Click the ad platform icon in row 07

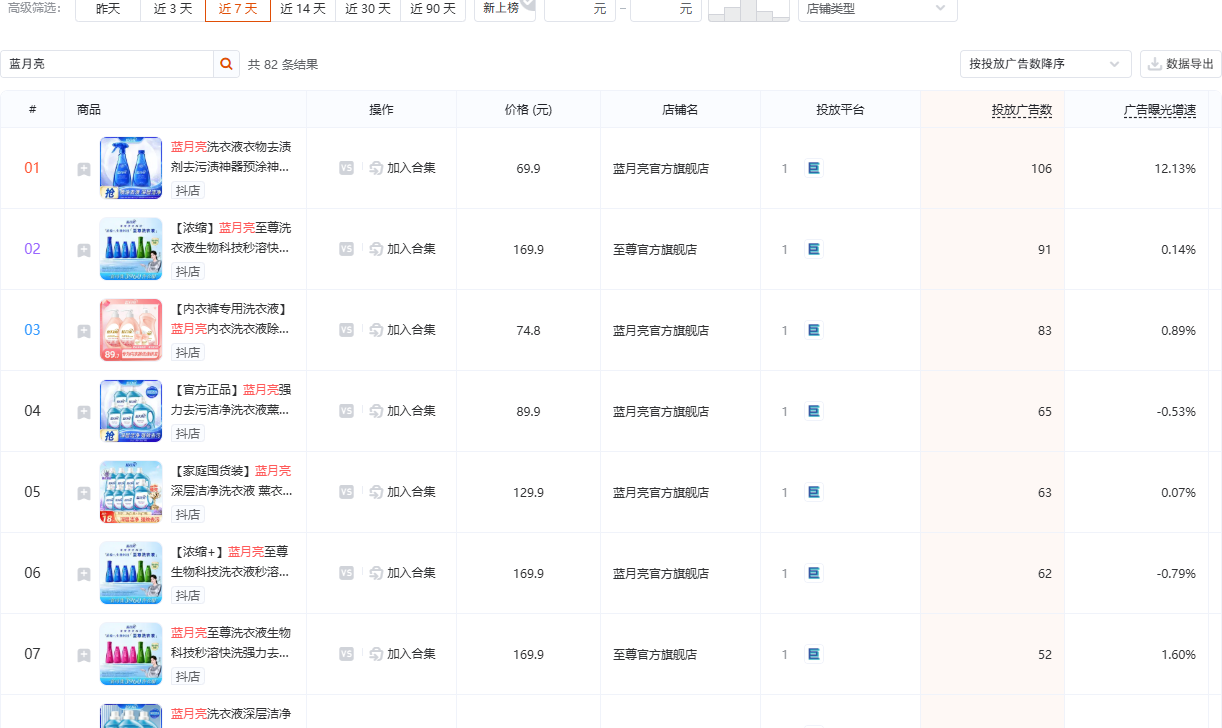click(813, 654)
